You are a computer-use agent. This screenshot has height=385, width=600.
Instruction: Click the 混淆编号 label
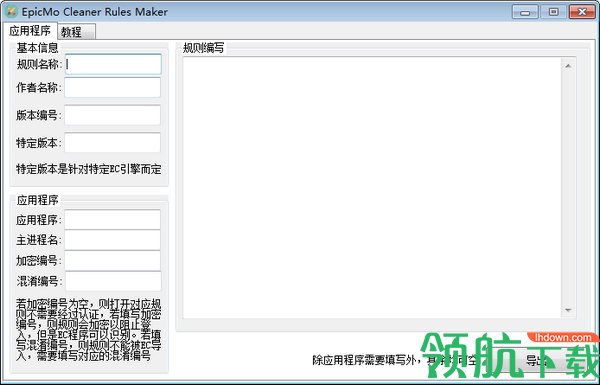coord(39,281)
